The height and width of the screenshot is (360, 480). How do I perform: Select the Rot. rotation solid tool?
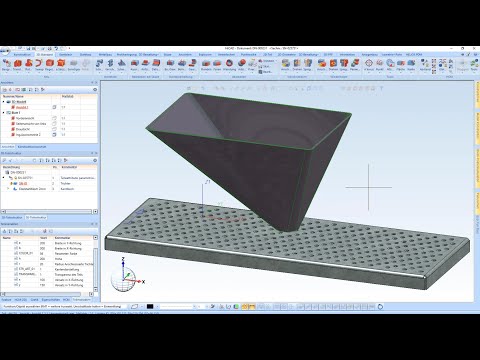[28, 65]
